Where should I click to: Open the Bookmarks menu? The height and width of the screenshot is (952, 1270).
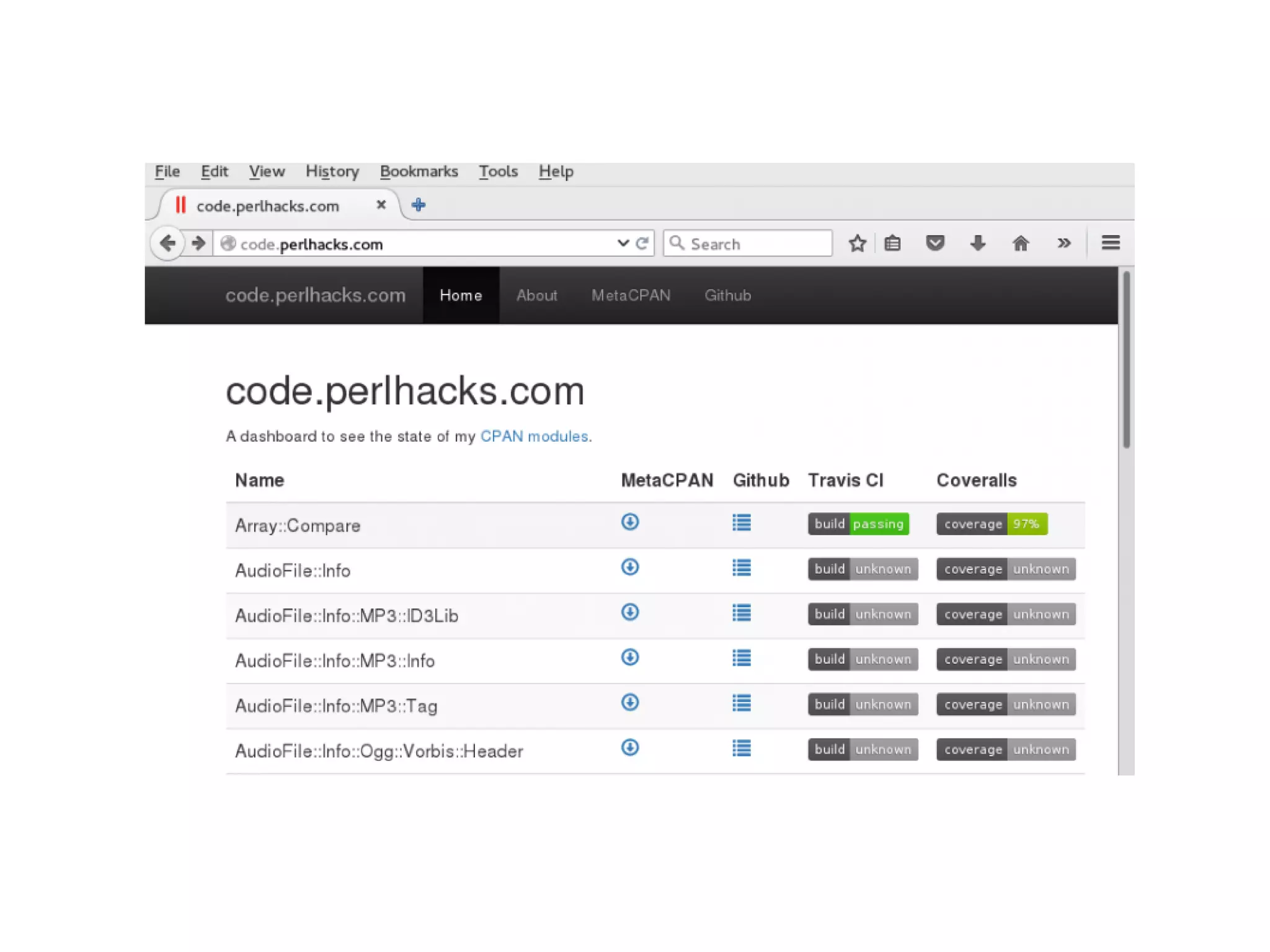[x=419, y=172]
